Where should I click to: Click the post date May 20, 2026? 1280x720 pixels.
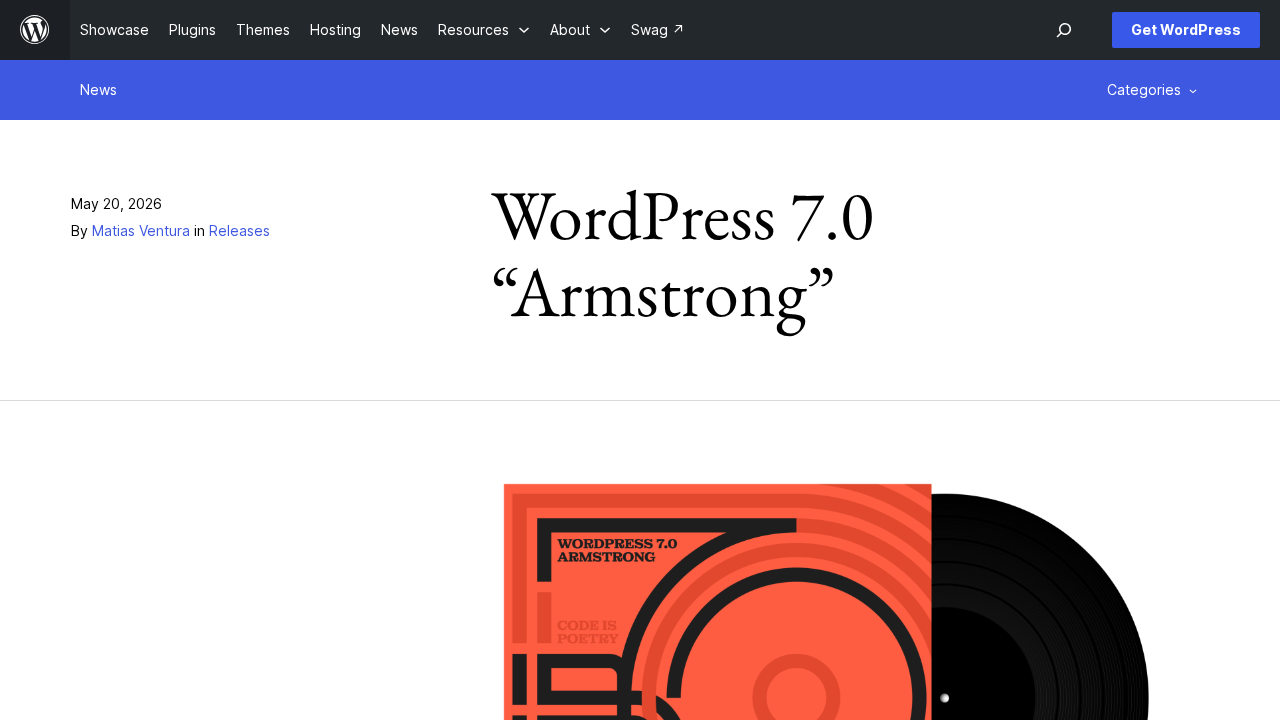point(116,204)
